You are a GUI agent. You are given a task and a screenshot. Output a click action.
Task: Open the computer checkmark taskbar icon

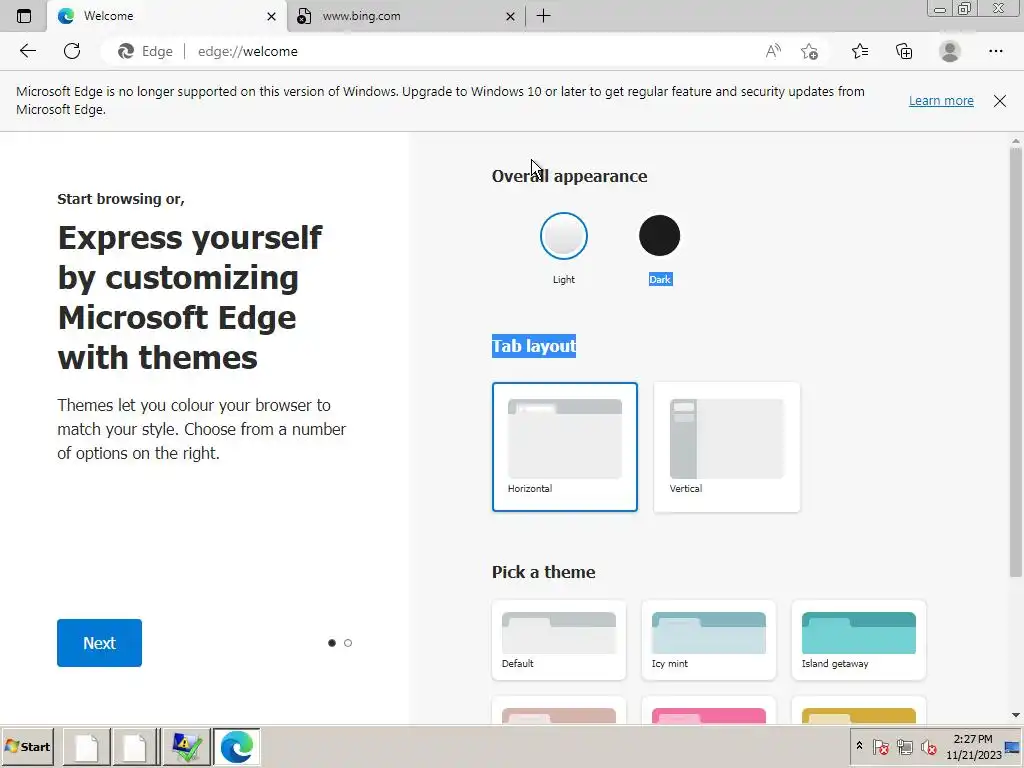point(186,746)
